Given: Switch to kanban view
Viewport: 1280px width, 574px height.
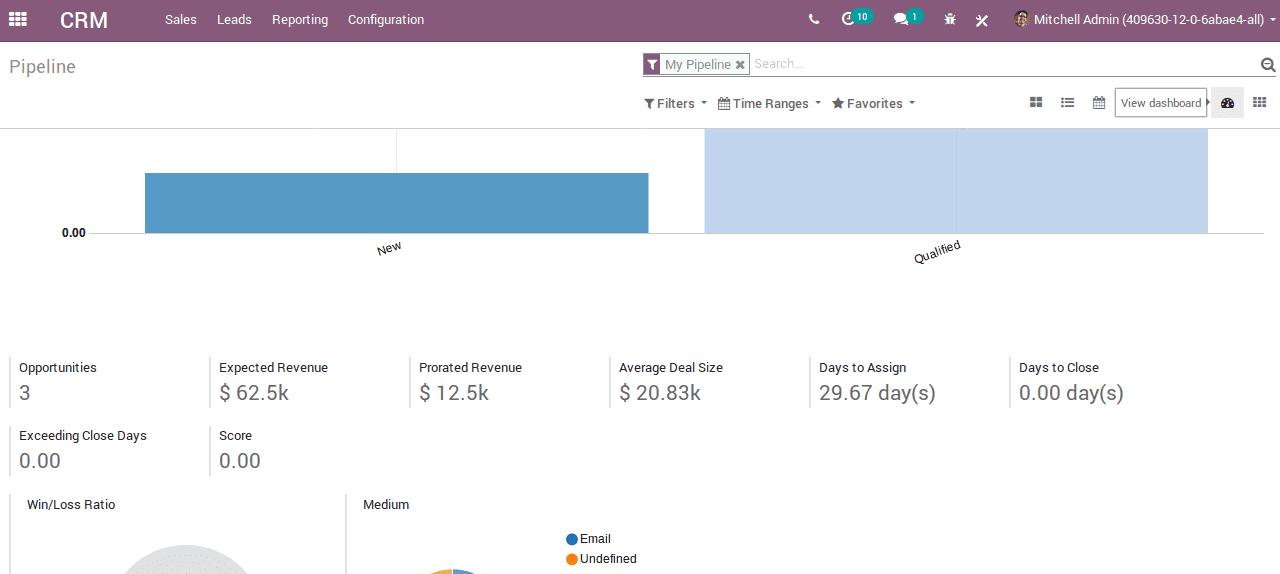Looking at the screenshot, I should [x=1036, y=103].
